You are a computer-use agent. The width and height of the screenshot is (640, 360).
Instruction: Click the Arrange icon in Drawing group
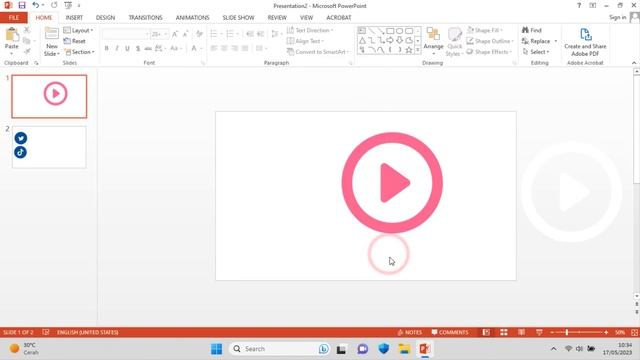pos(433,34)
